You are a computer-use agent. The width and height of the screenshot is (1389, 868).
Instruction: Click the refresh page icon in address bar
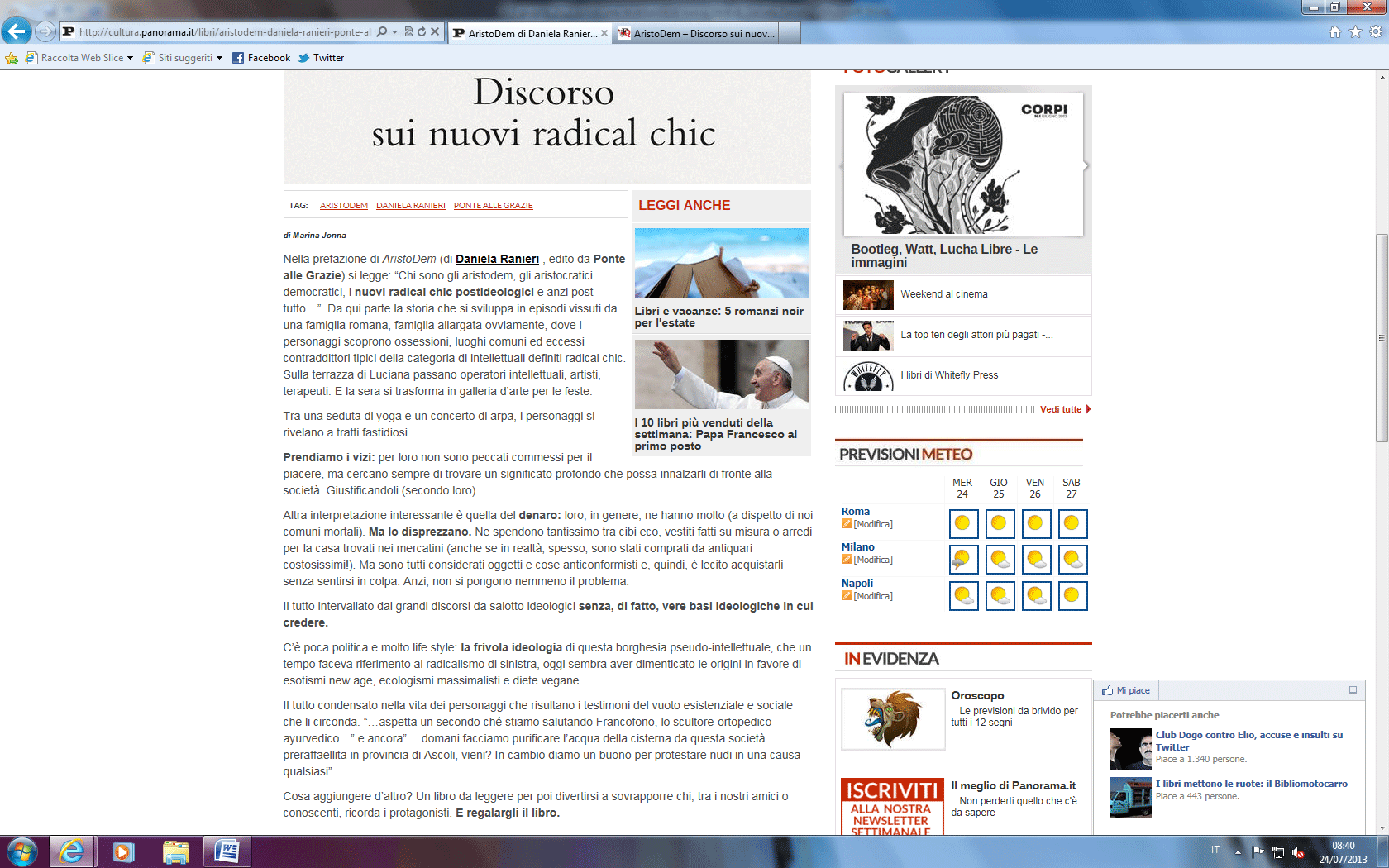(422, 32)
